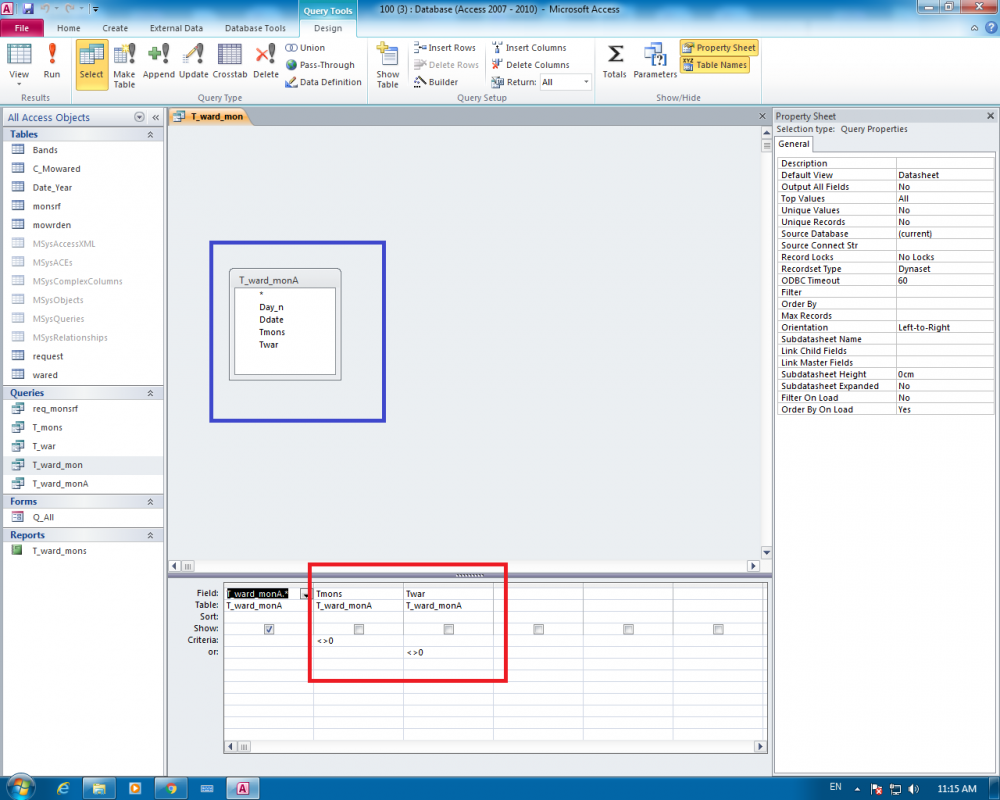Collapse the Forms group
Viewport: 1000px width, 800px height.
tap(151, 502)
